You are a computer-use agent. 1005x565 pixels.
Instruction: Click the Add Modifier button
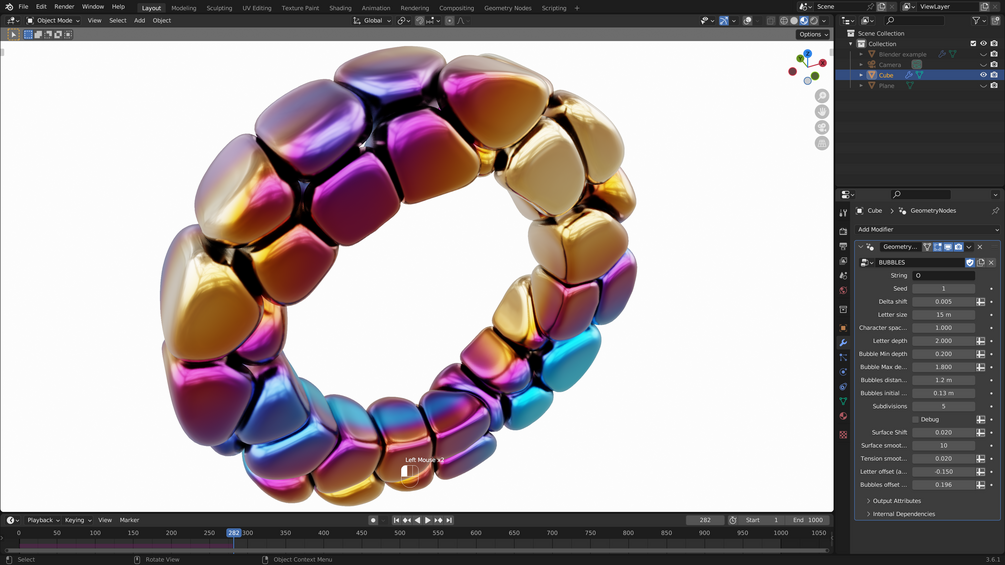point(927,229)
